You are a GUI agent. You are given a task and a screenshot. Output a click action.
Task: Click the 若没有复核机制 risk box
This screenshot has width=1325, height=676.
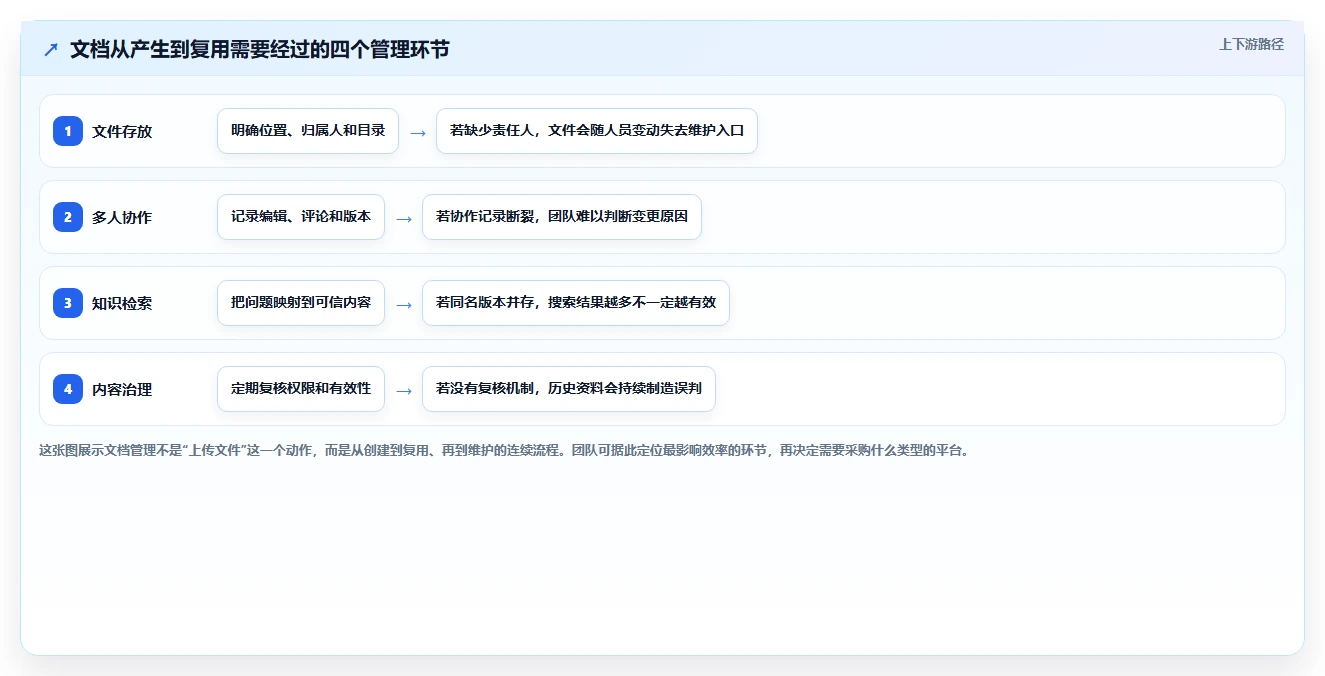tap(569, 389)
